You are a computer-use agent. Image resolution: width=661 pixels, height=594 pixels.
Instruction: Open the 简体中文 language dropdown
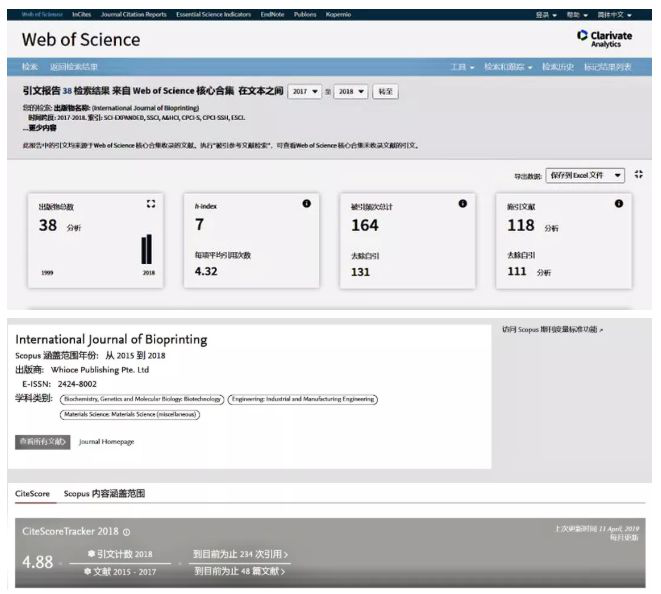pos(614,15)
